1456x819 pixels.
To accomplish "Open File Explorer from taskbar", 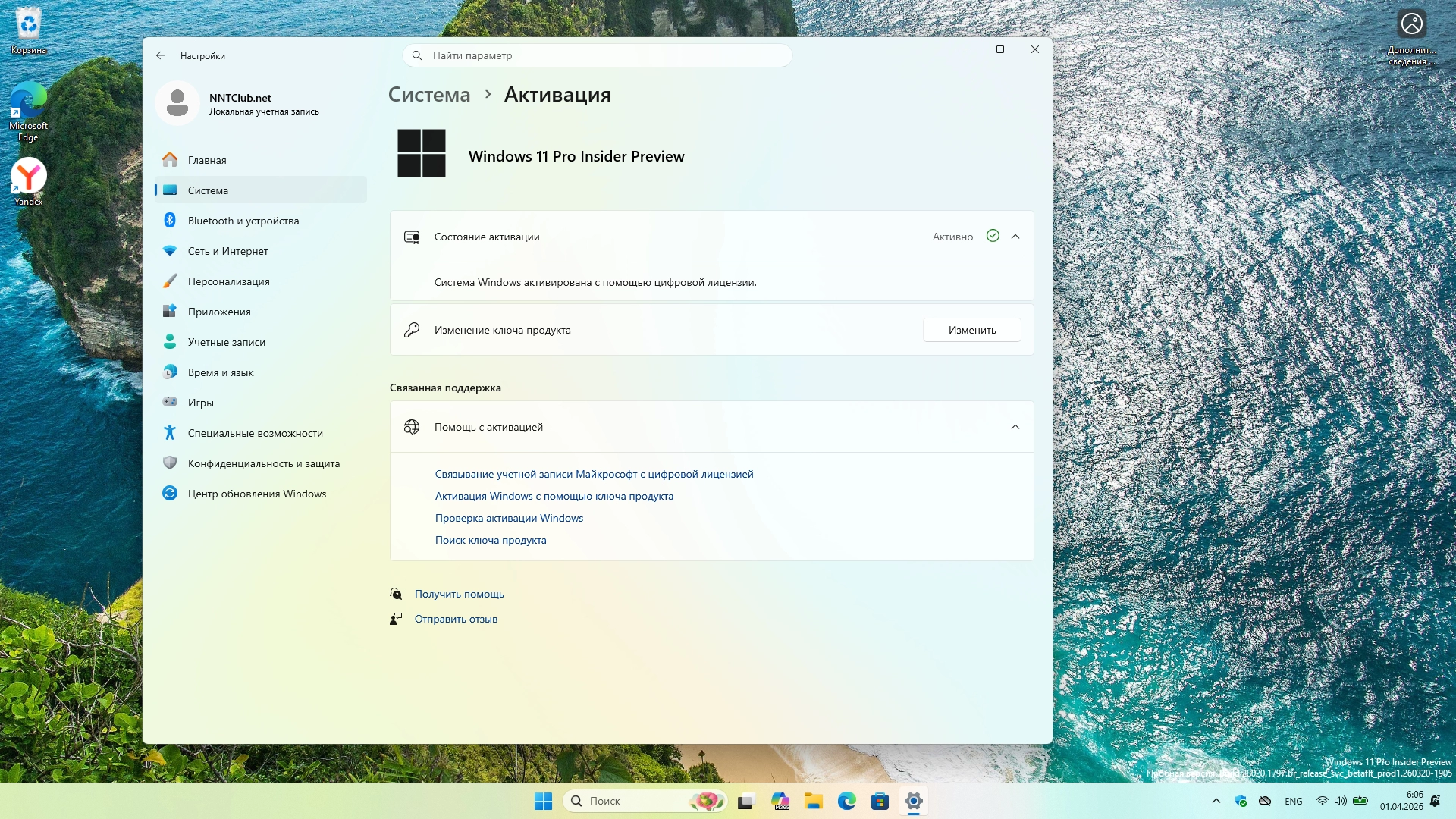I will point(814,801).
